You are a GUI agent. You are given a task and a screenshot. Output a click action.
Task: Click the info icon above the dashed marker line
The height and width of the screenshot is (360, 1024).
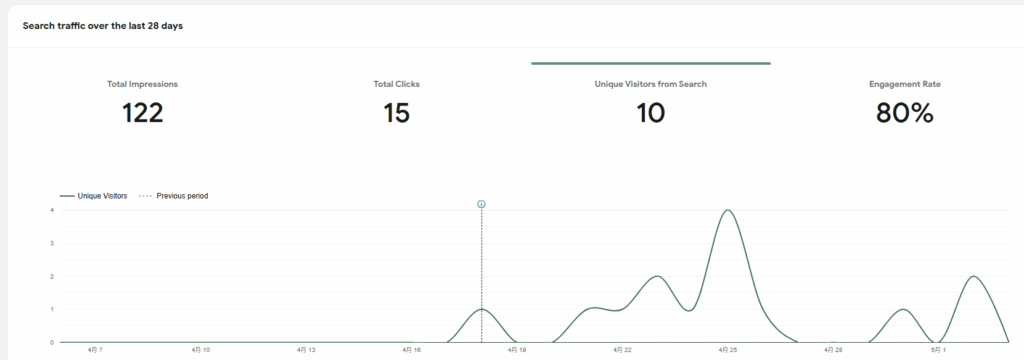coord(481,205)
